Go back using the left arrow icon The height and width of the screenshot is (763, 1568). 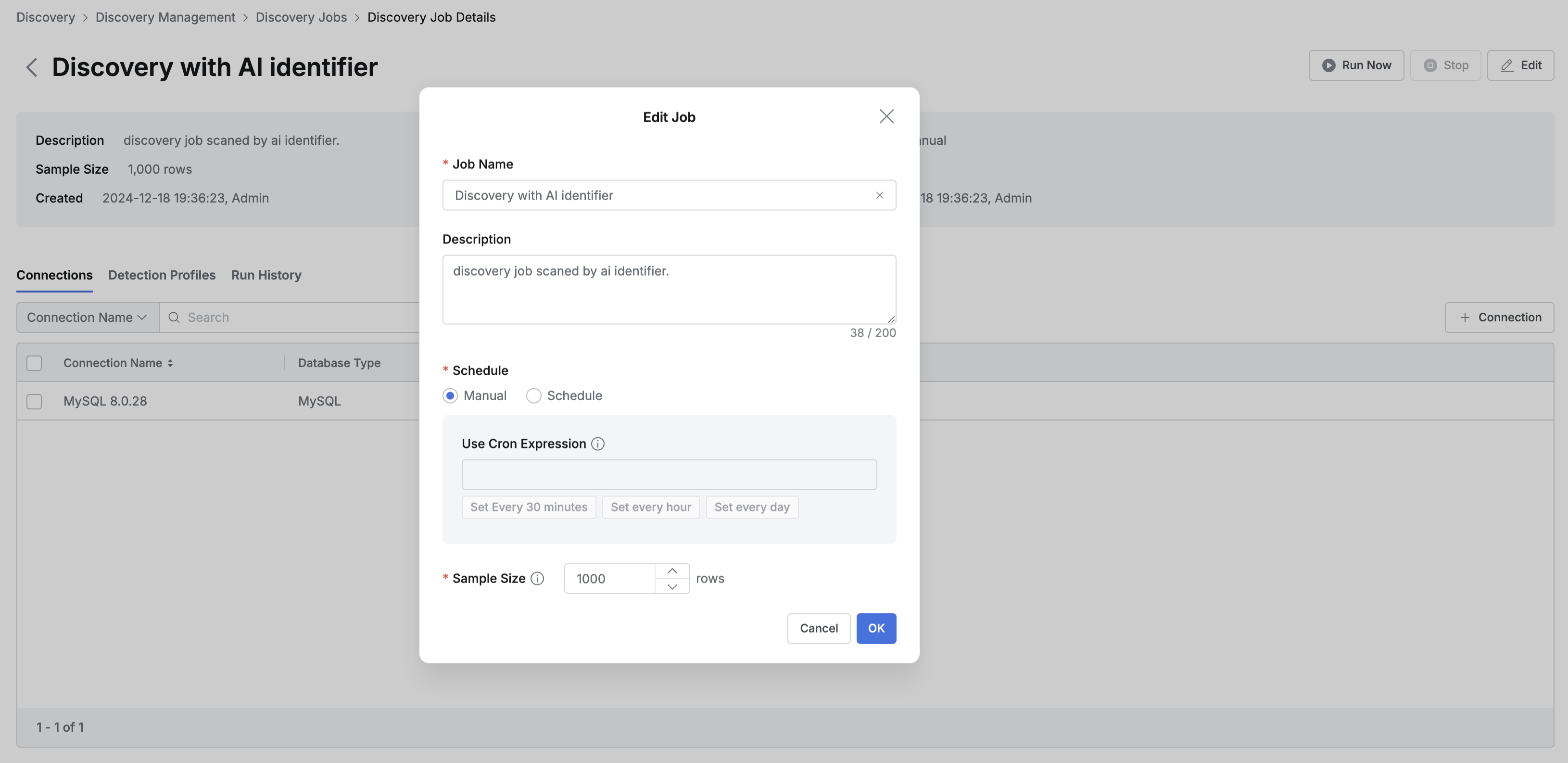click(32, 67)
